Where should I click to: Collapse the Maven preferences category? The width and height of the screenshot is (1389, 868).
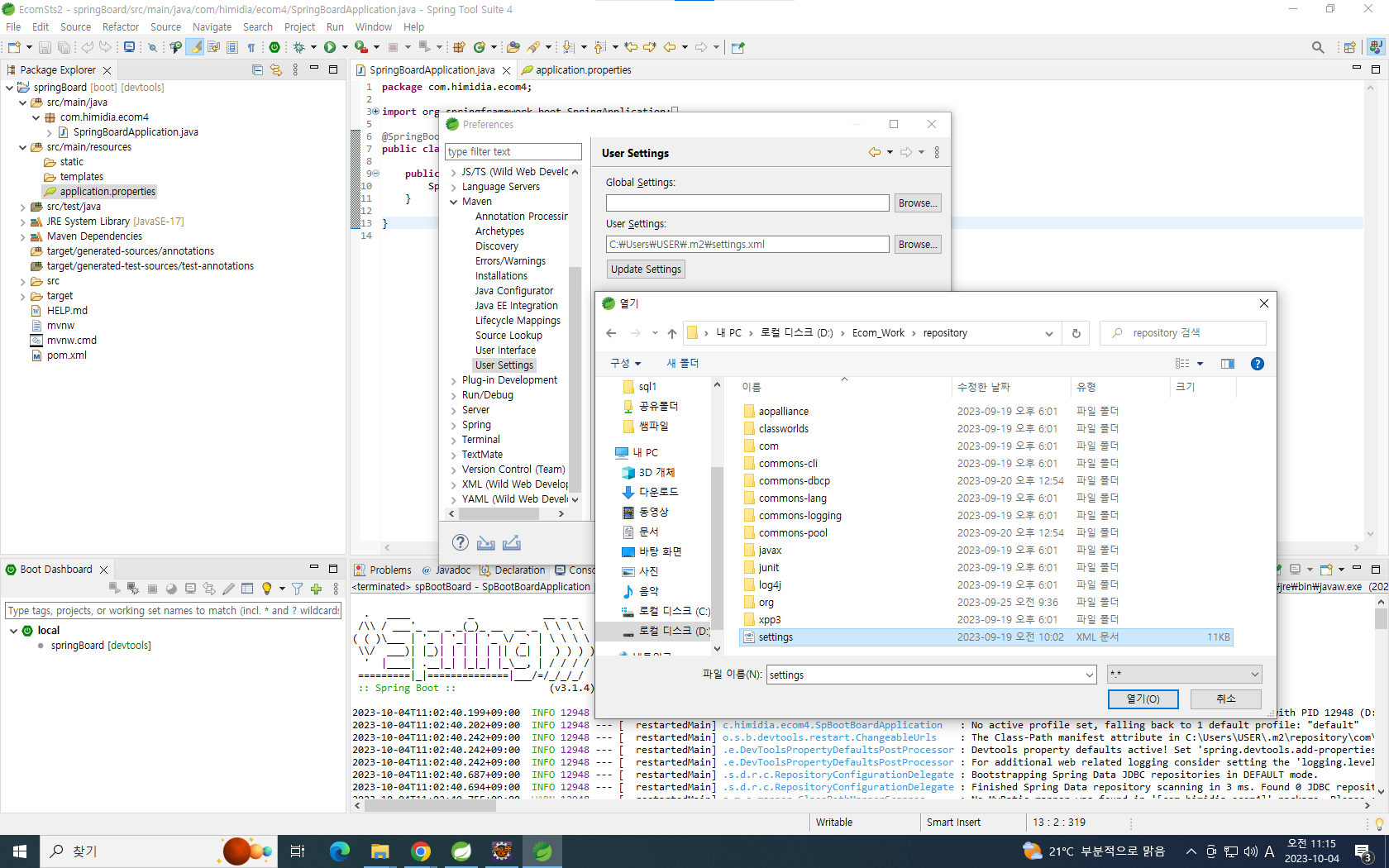click(x=454, y=202)
